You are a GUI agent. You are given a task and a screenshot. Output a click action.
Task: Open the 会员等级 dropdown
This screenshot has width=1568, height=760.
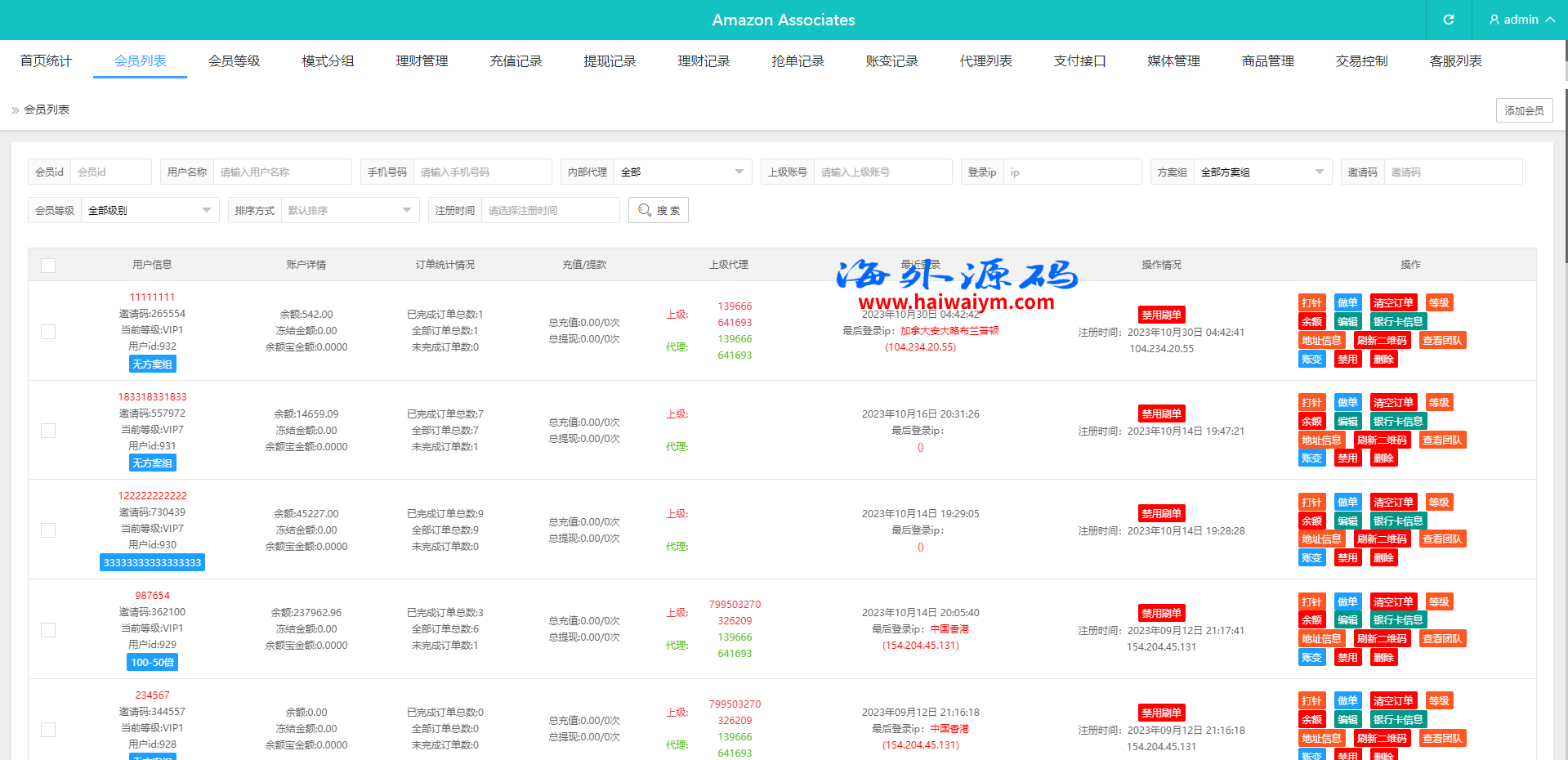(149, 211)
